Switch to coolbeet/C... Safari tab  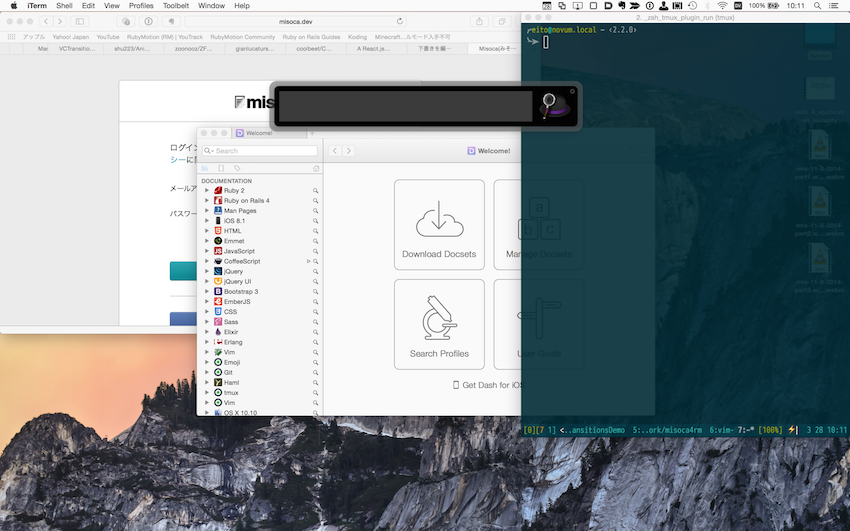pos(315,49)
